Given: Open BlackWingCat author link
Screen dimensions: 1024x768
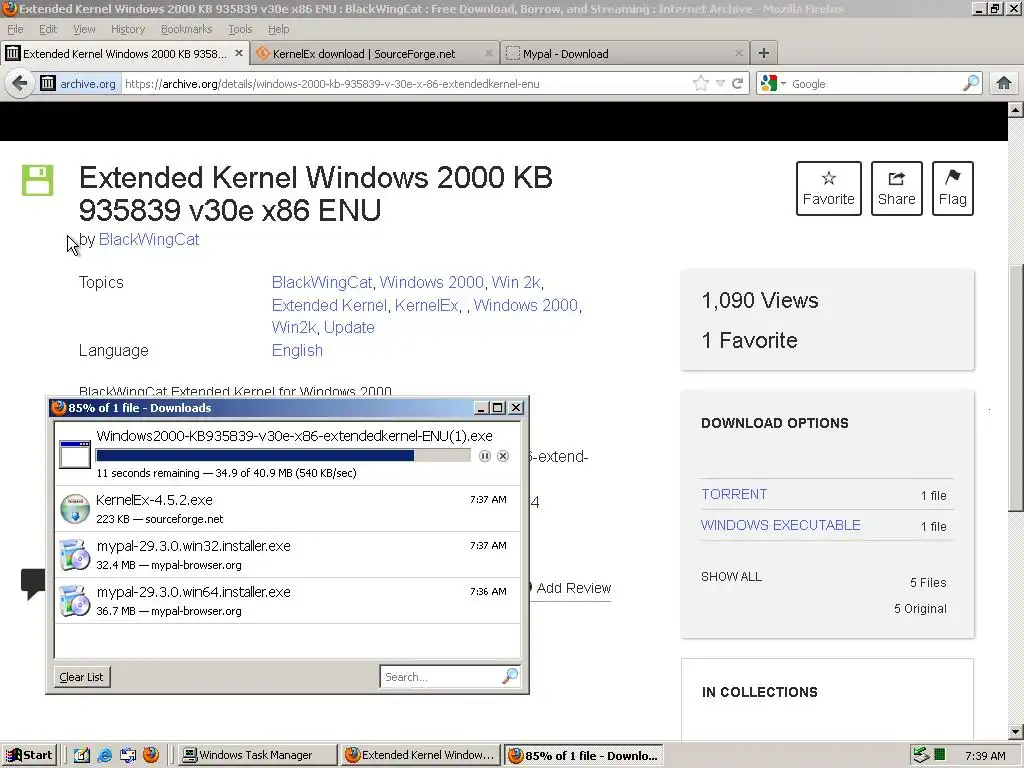Looking at the screenshot, I should pyautogui.click(x=149, y=240).
